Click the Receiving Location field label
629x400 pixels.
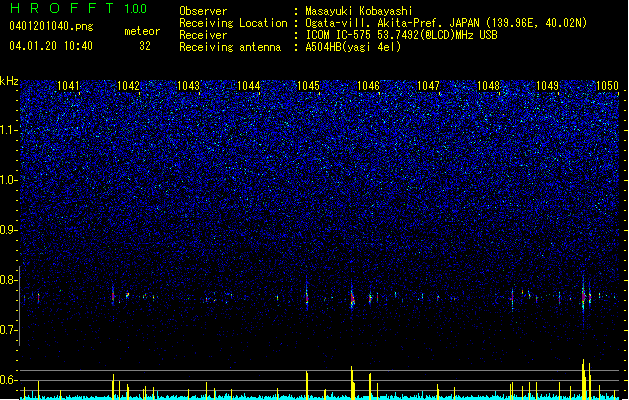233,23
